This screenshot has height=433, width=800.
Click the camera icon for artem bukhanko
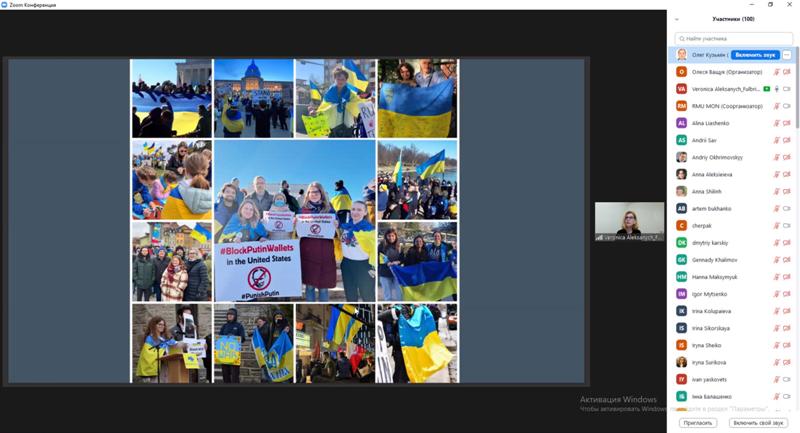(787, 209)
